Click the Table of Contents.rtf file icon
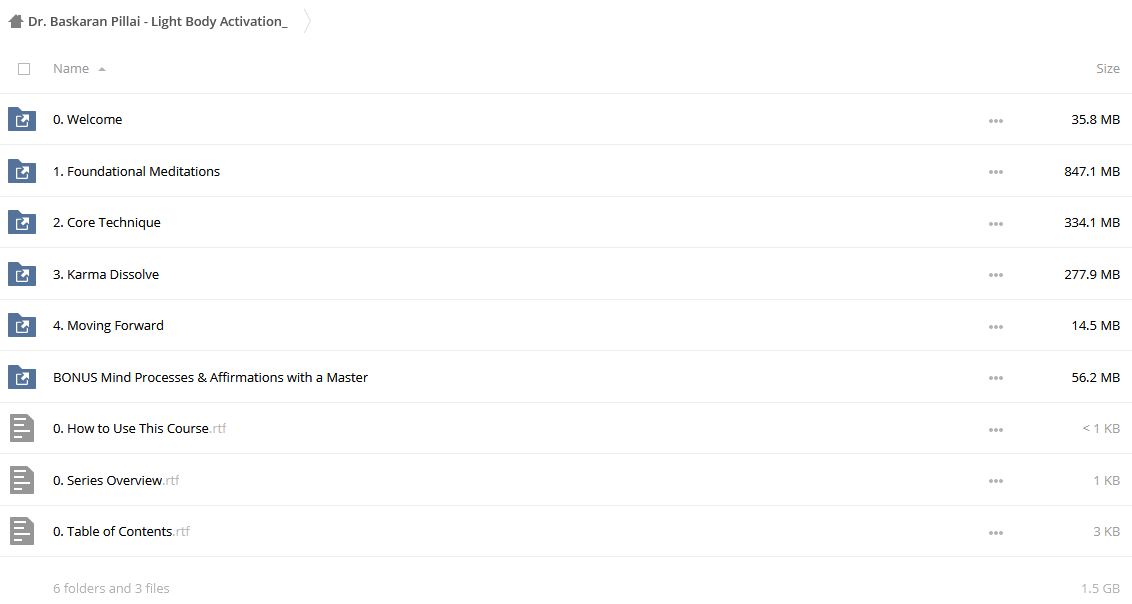 [22, 531]
